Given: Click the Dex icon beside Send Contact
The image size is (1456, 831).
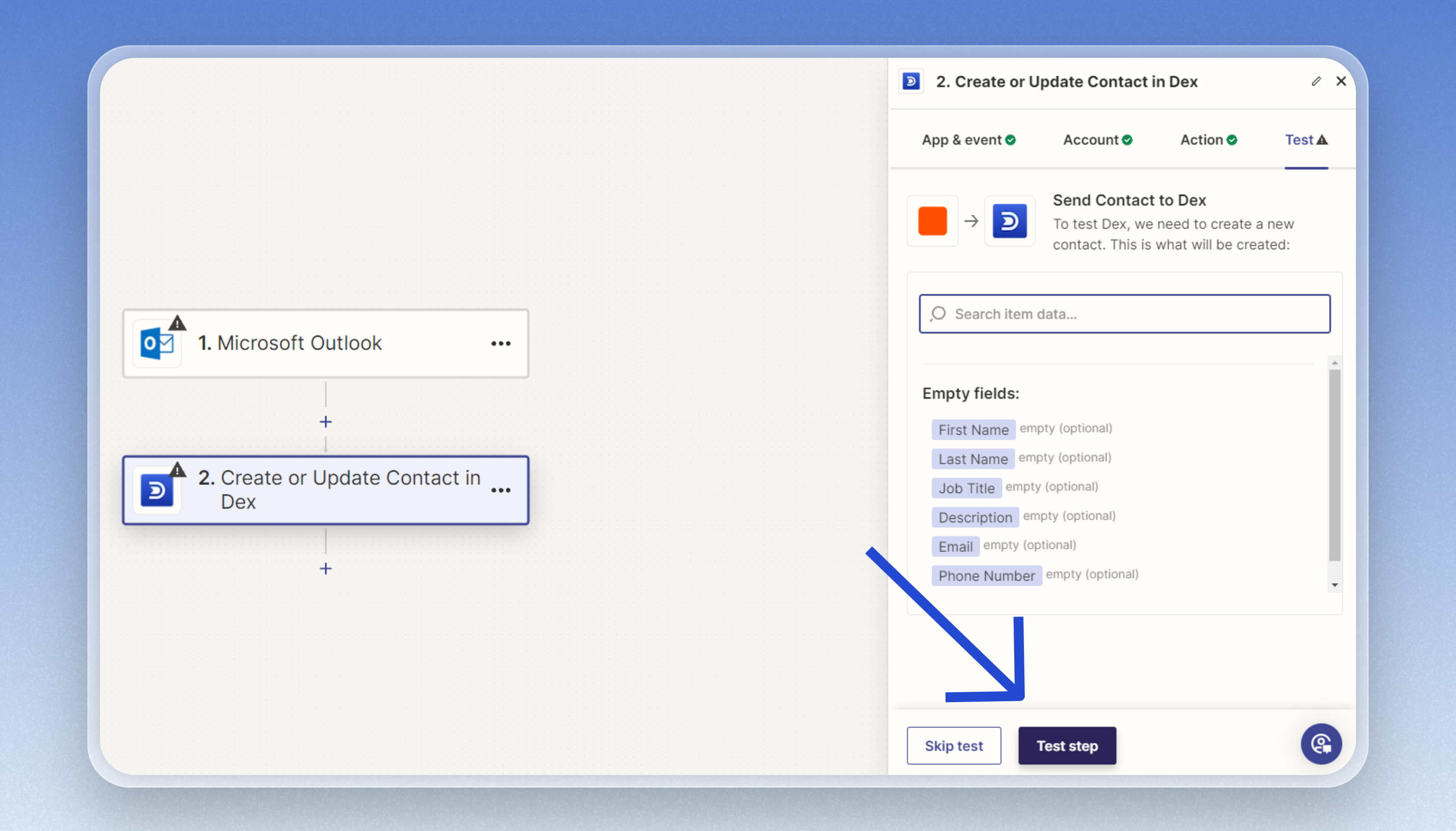Looking at the screenshot, I should [x=1009, y=221].
